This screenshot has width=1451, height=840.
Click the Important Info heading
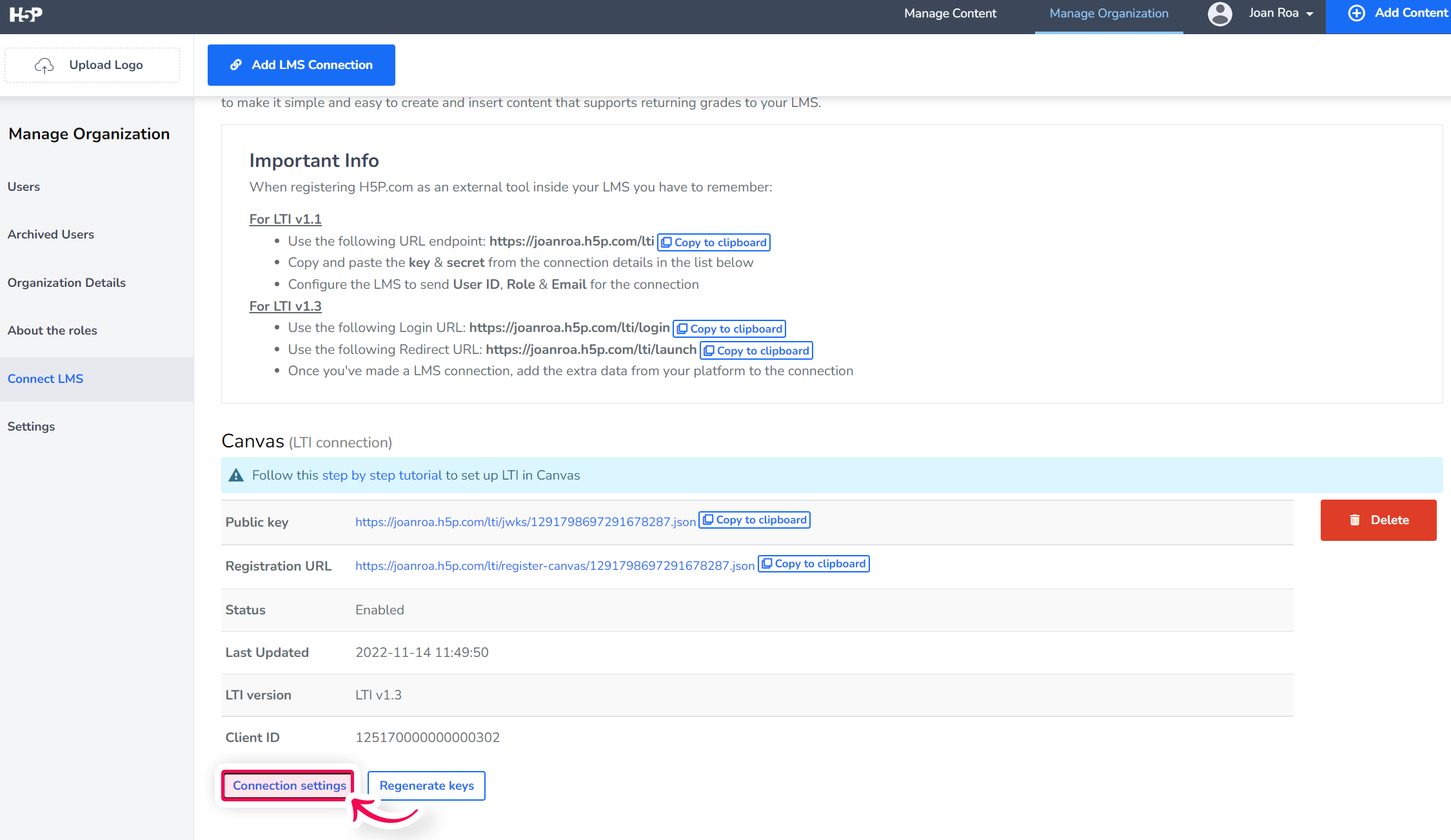[x=314, y=161]
